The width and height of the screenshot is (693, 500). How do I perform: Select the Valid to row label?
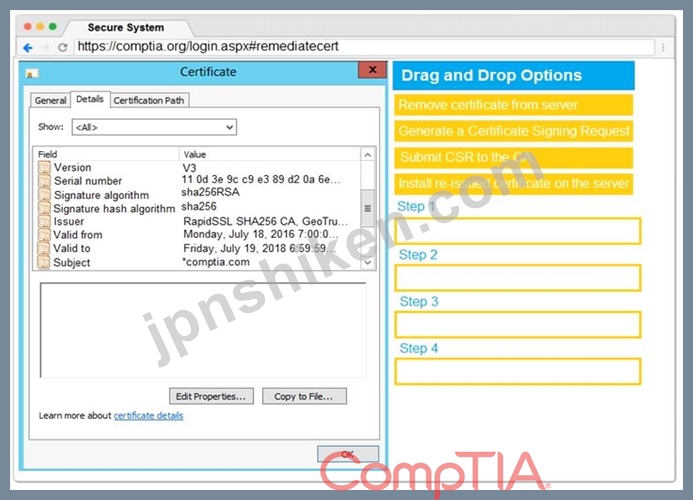coord(72,248)
